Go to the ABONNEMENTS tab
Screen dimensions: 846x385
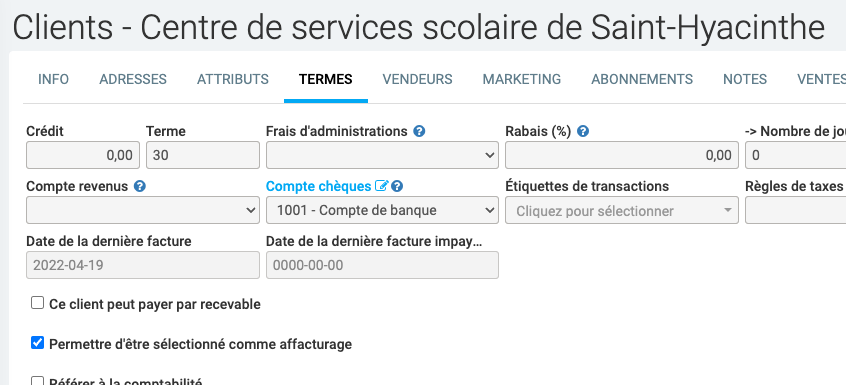coord(642,79)
